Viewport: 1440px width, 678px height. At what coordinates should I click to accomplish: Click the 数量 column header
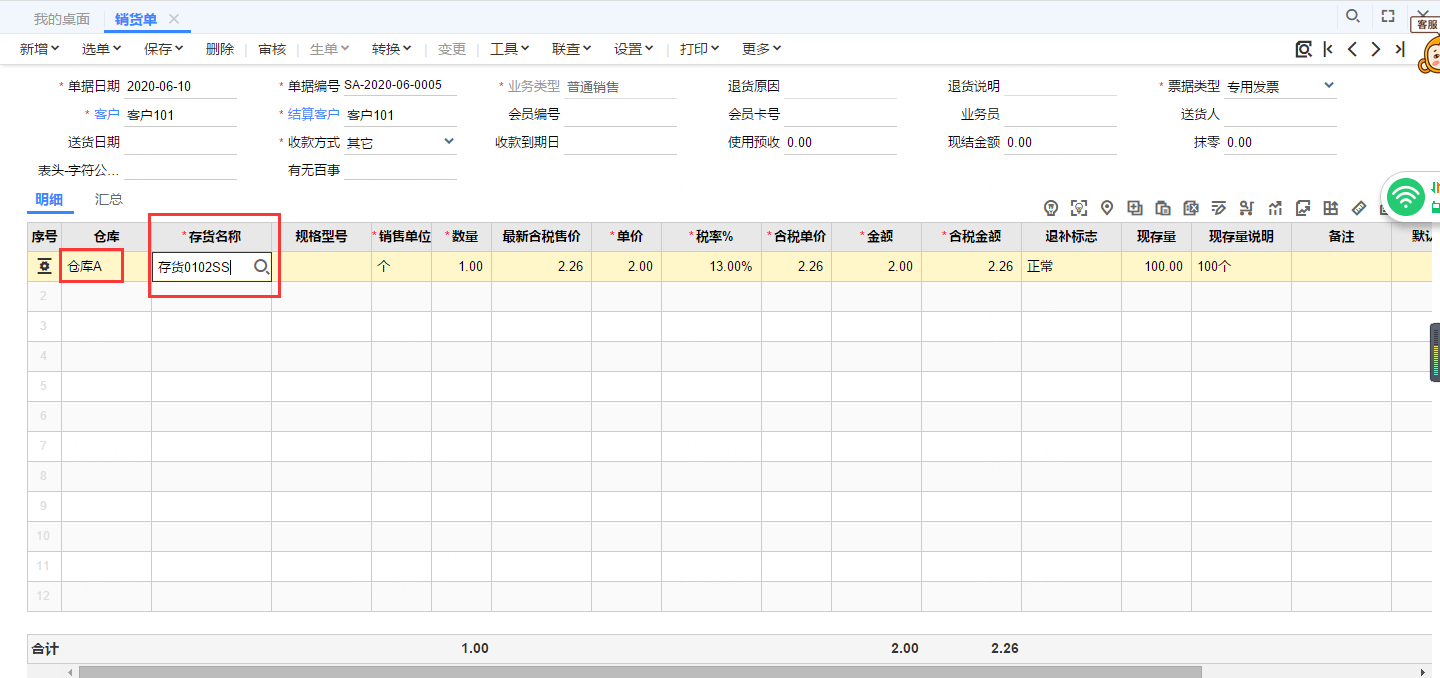[461, 237]
